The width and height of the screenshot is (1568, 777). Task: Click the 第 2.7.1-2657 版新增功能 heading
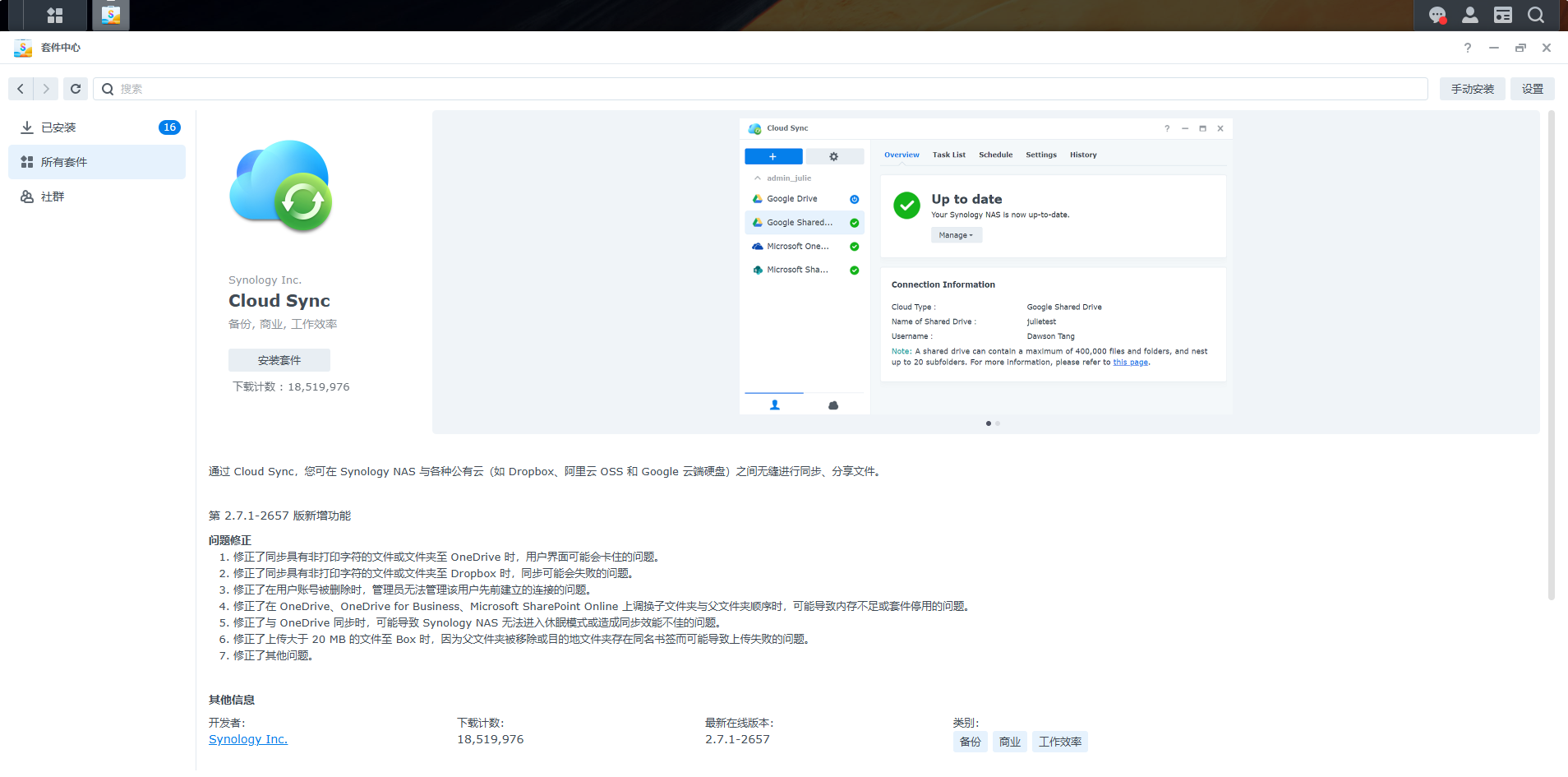click(x=279, y=516)
